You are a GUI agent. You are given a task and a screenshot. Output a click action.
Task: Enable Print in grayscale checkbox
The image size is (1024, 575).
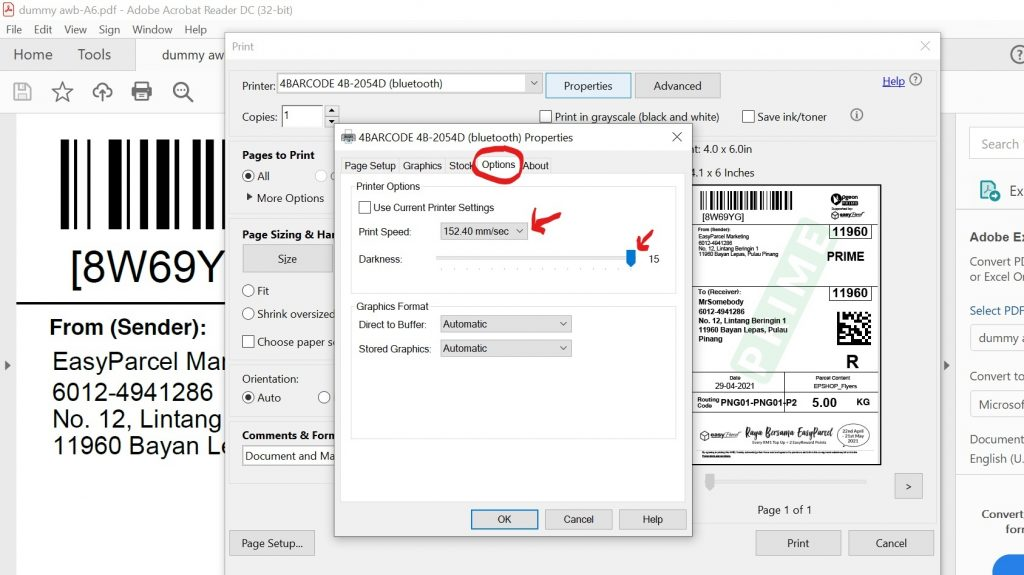point(545,116)
